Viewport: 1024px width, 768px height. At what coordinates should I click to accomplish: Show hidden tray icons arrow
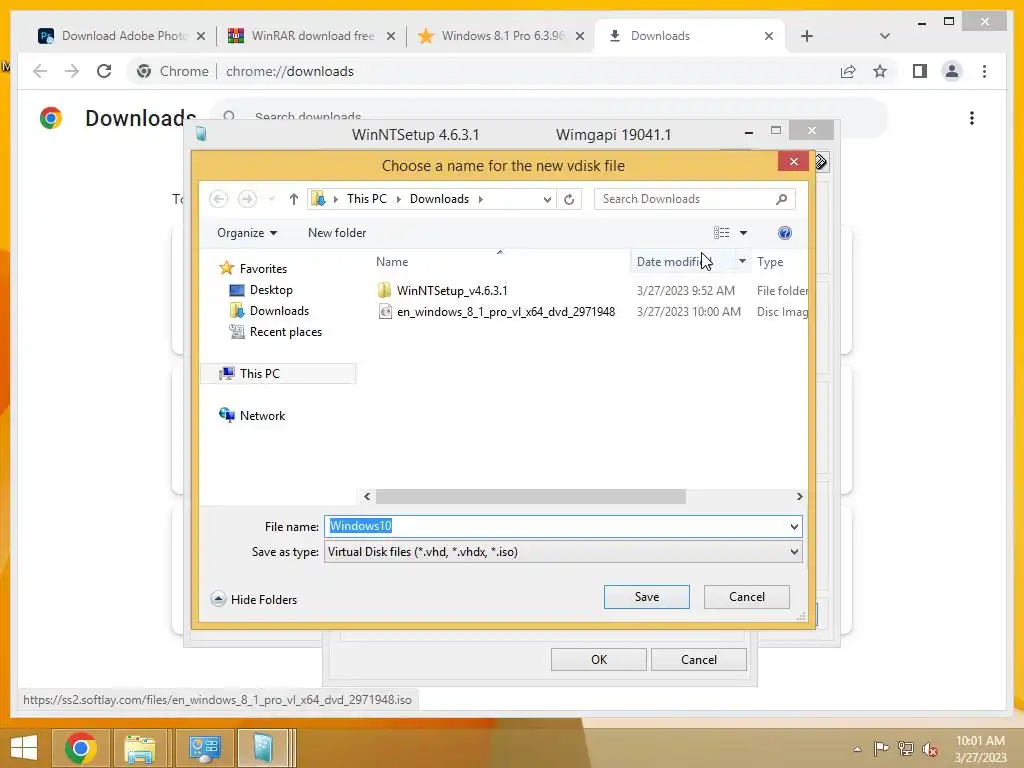[857, 749]
